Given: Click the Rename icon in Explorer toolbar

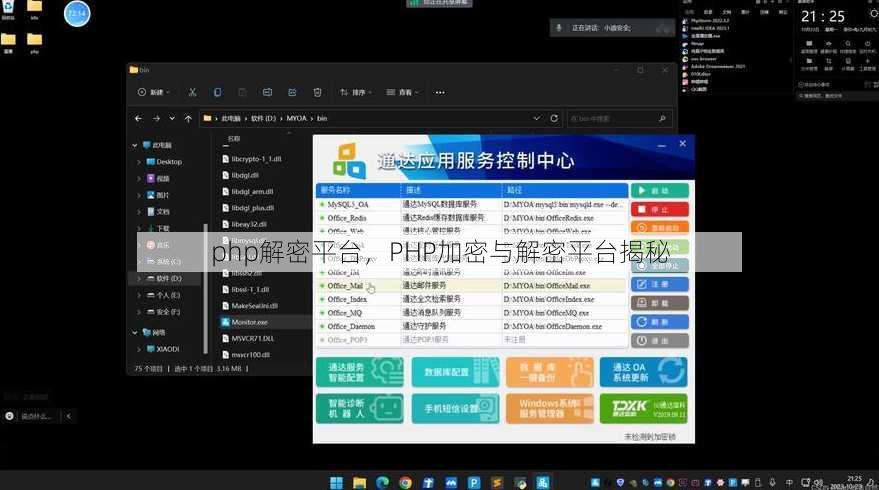Looking at the screenshot, I should pyautogui.click(x=267, y=93).
